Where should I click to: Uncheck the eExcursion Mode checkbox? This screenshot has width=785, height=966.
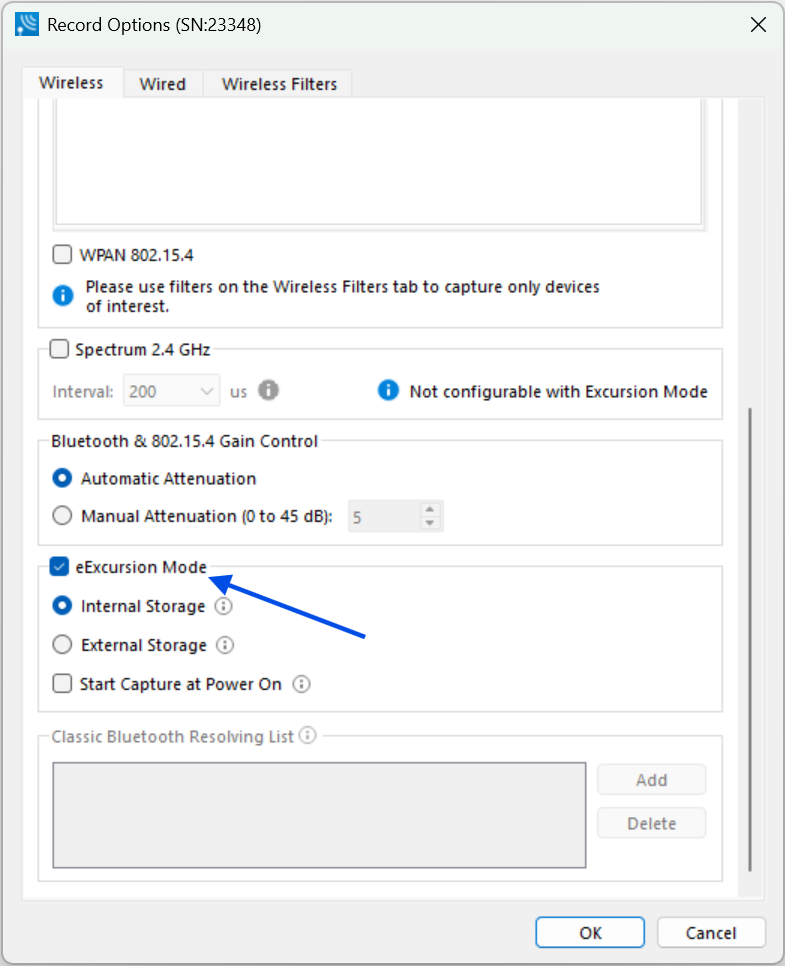pos(59,566)
